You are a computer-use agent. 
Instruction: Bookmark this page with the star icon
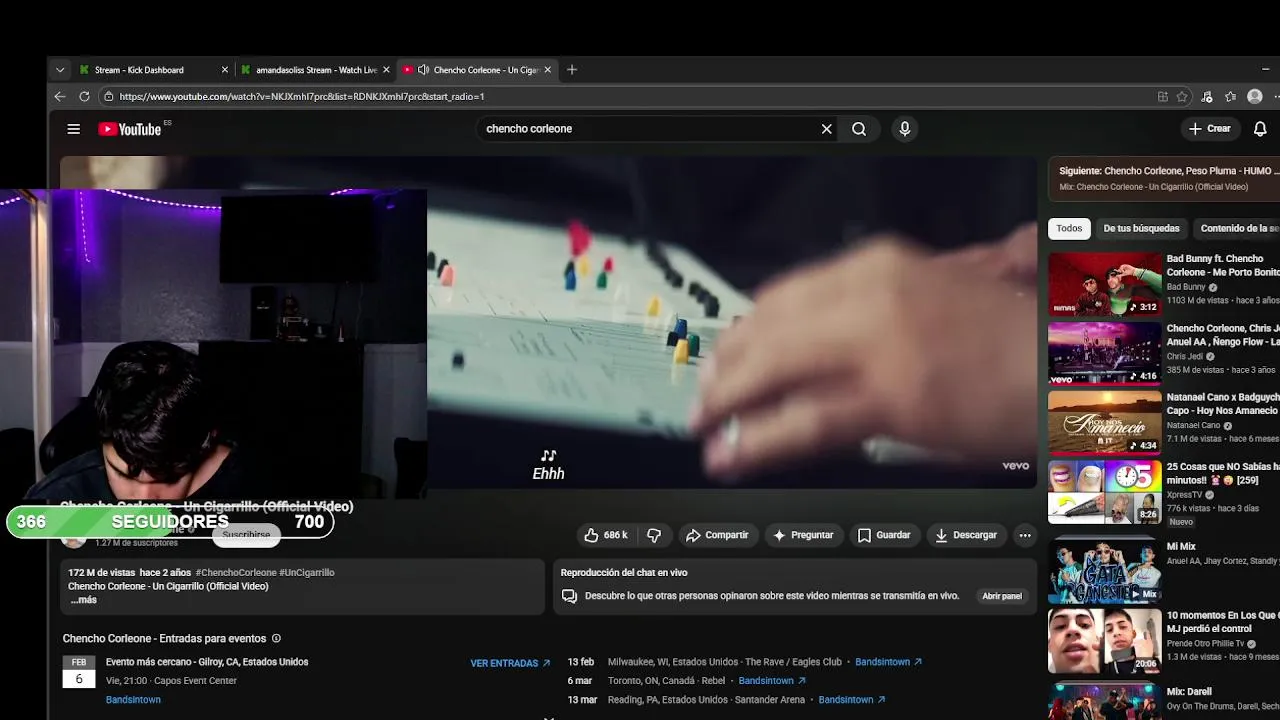1182,97
